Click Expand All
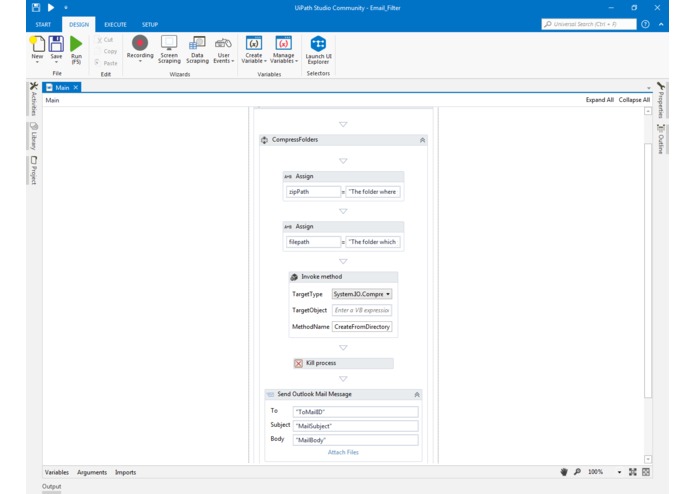The image size is (695, 494). point(599,100)
